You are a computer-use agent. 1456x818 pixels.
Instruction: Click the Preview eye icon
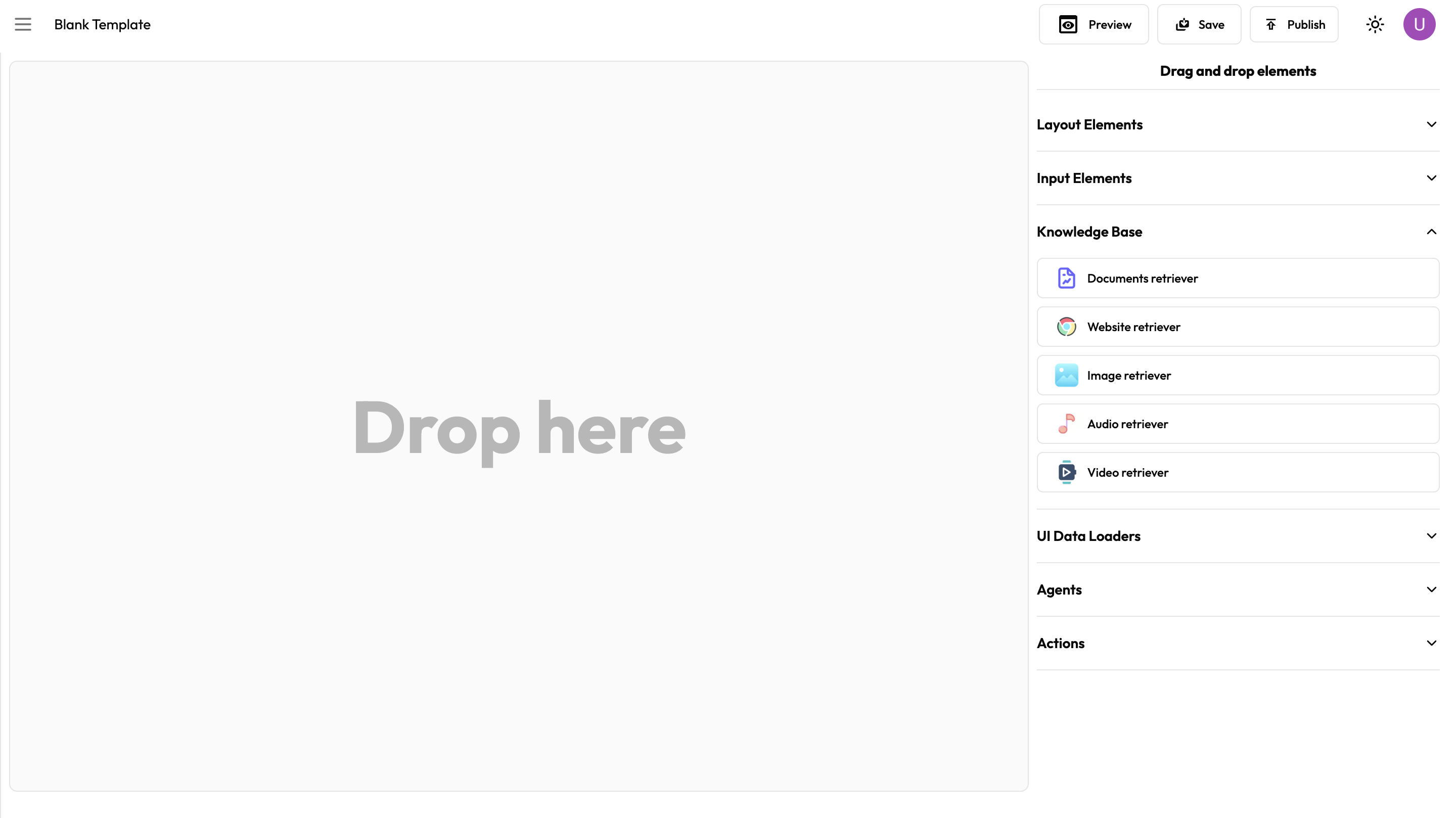[x=1068, y=24]
